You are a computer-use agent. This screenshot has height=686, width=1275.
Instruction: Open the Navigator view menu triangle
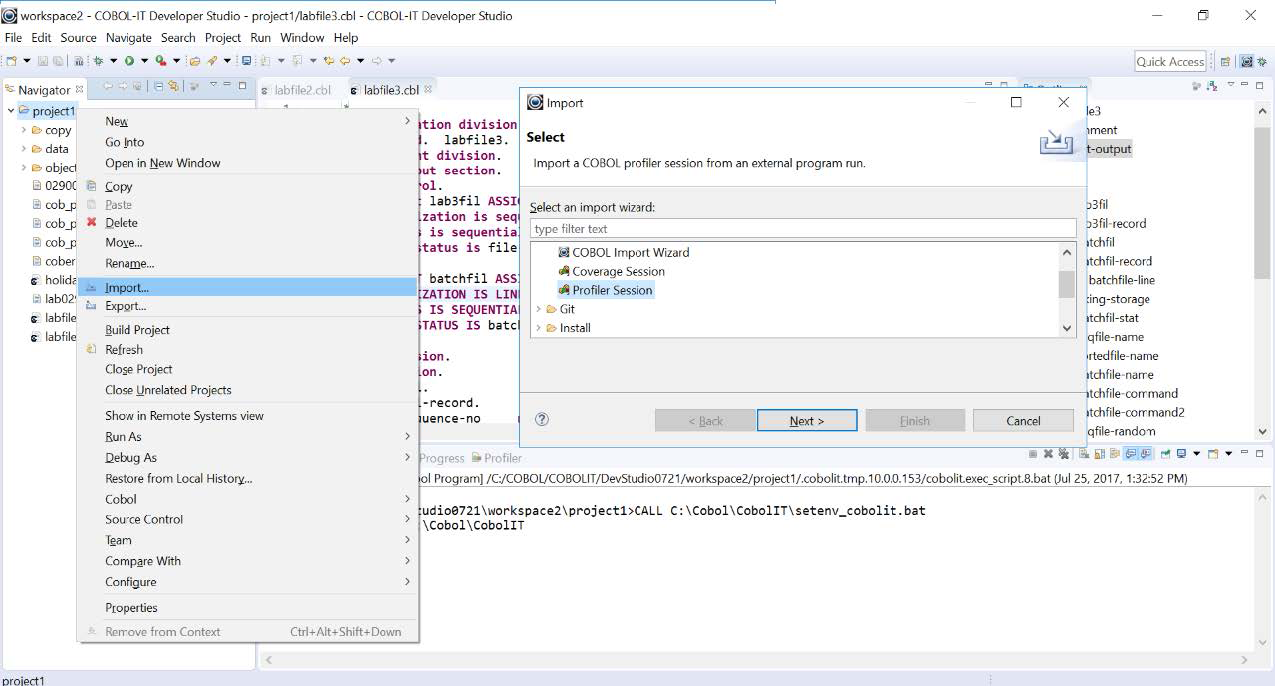tap(213, 88)
